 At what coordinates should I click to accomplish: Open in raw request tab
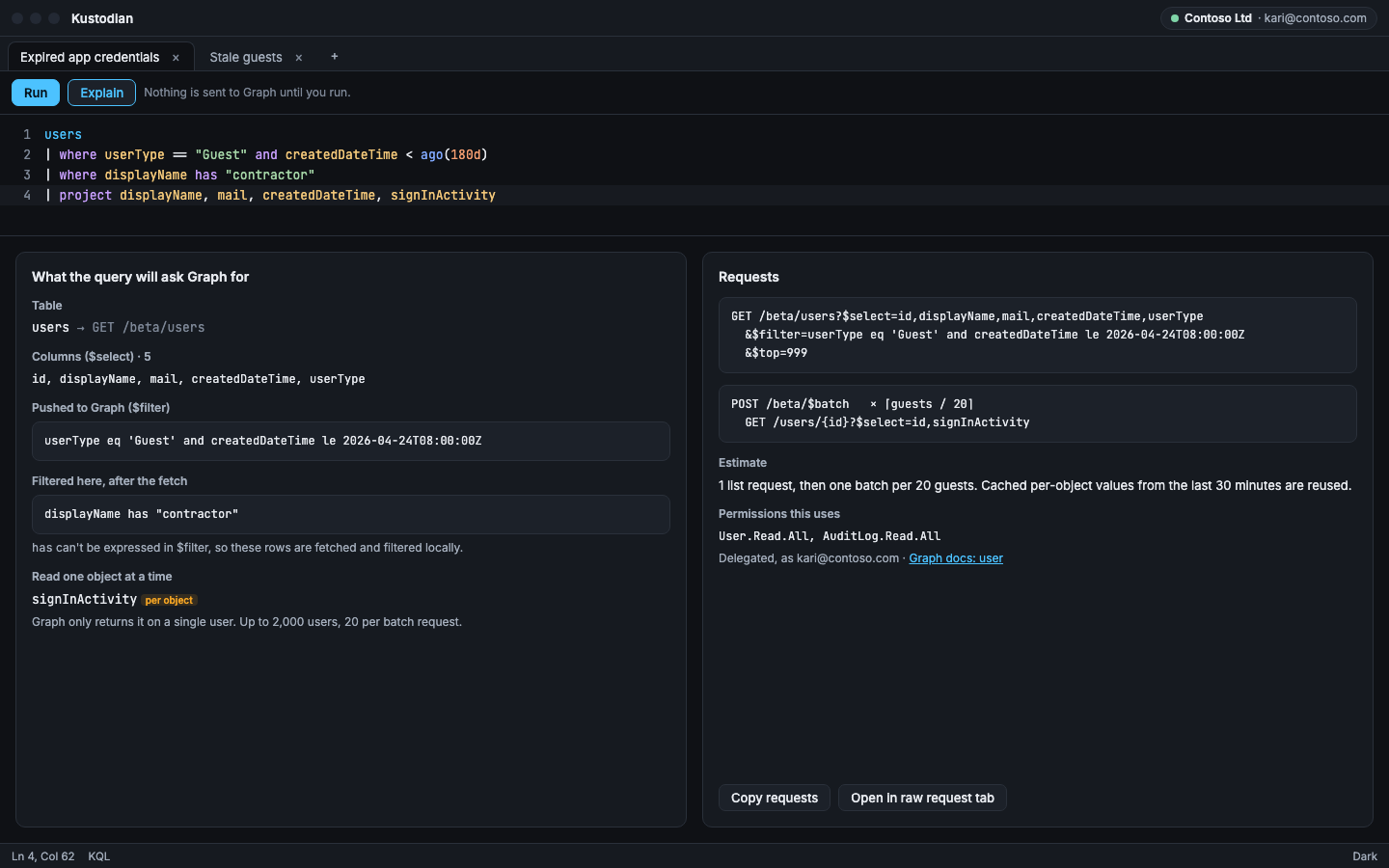point(922,798)
